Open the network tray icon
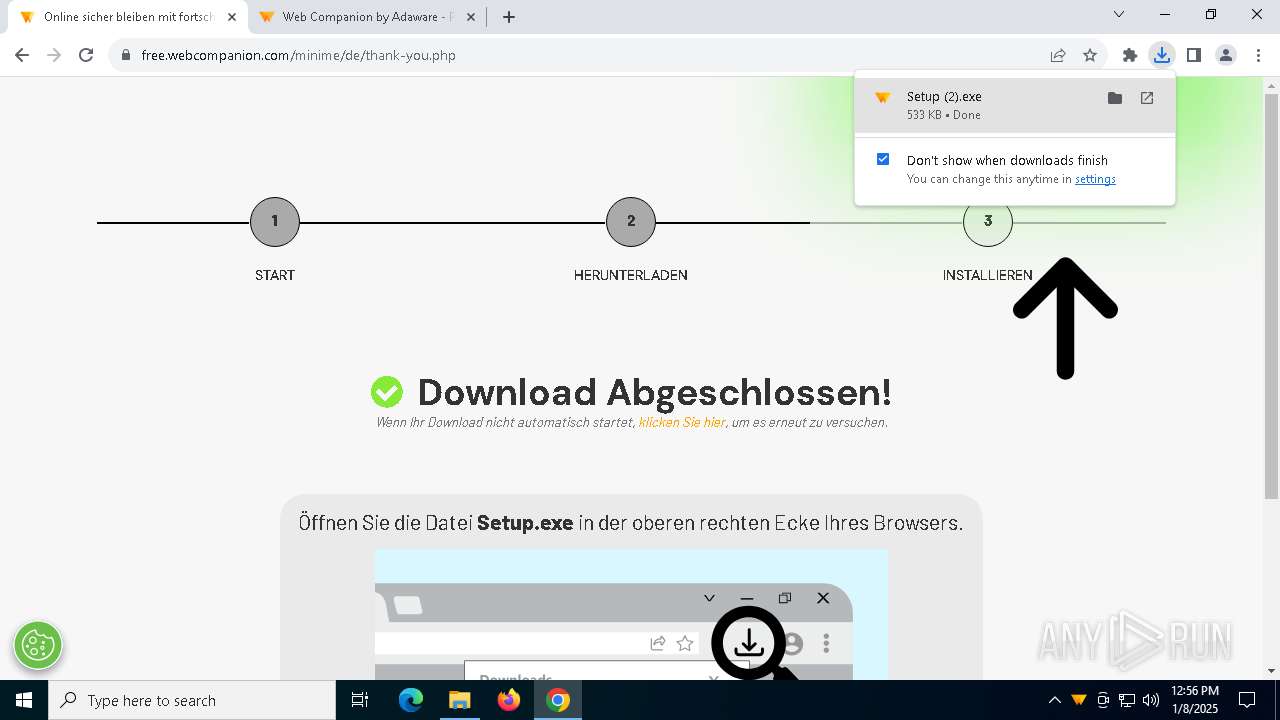This screenshot has width=1280, height=720. [x=1127, y=700]
